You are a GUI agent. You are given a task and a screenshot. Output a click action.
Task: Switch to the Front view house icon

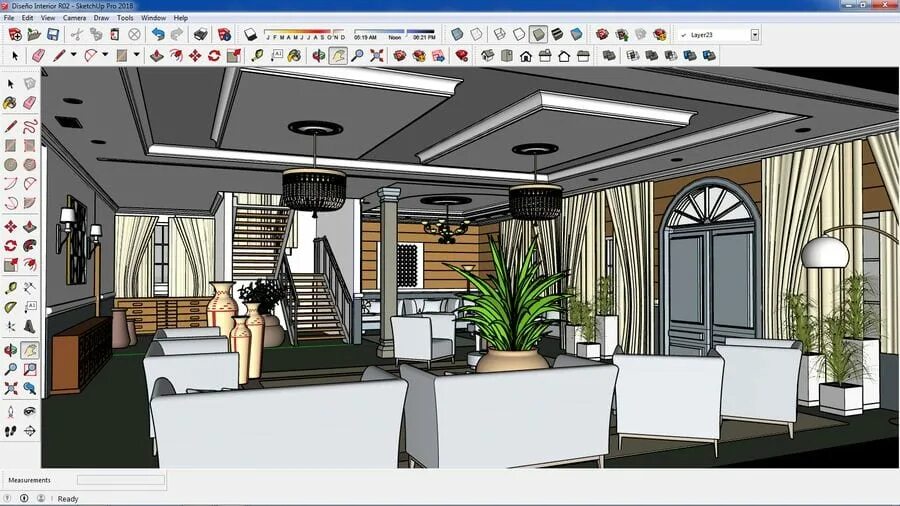click(526, 56)
